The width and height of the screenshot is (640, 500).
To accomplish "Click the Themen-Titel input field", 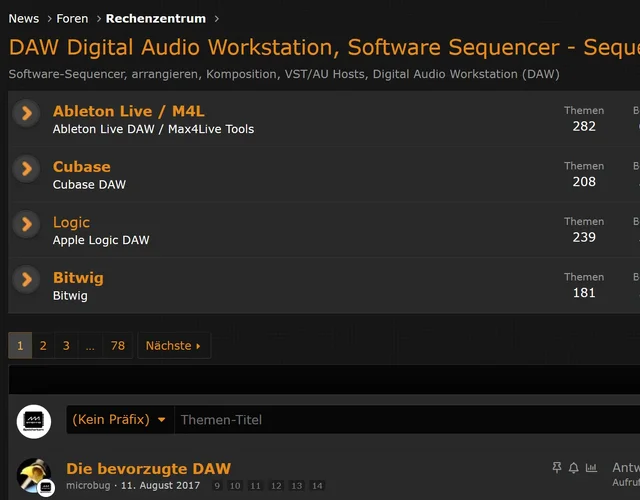I will click(x=400, y=420).
